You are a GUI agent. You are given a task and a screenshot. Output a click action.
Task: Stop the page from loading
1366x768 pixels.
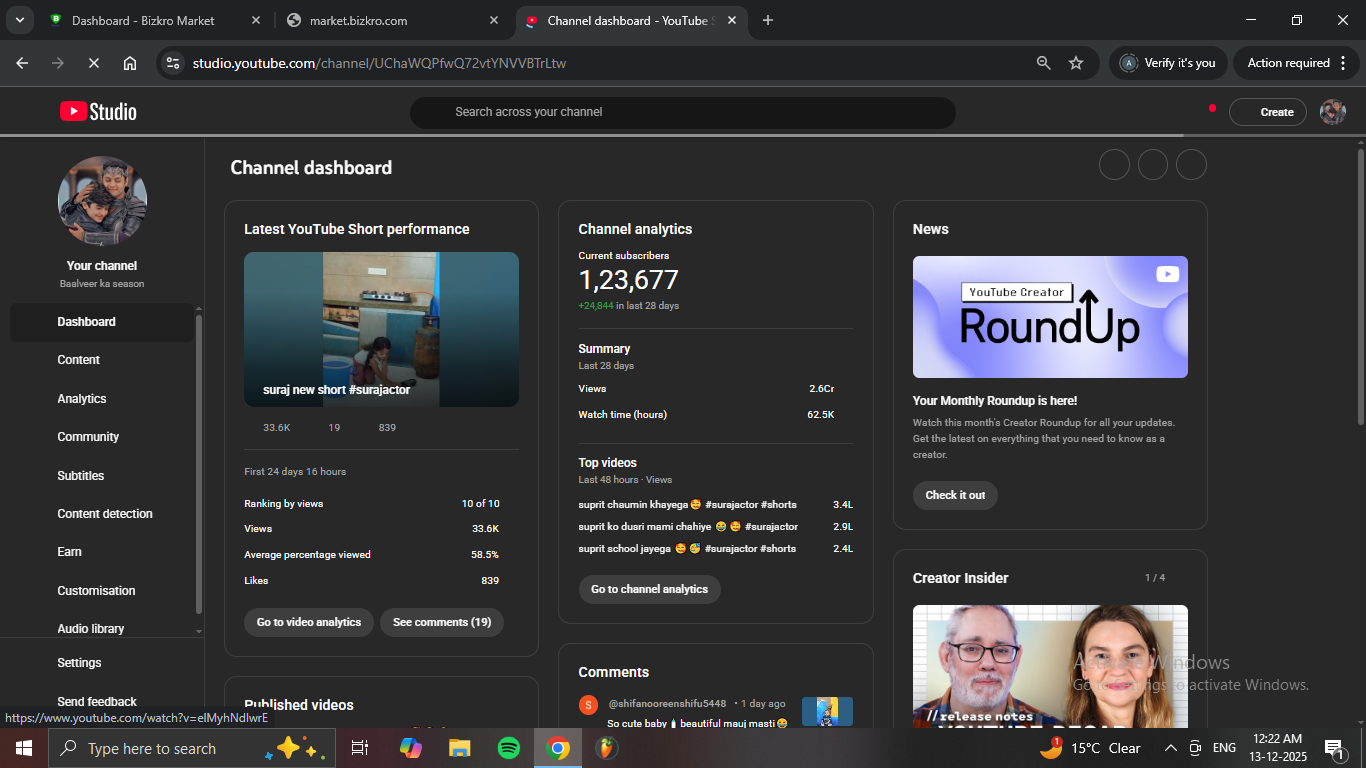click(94, 63)
